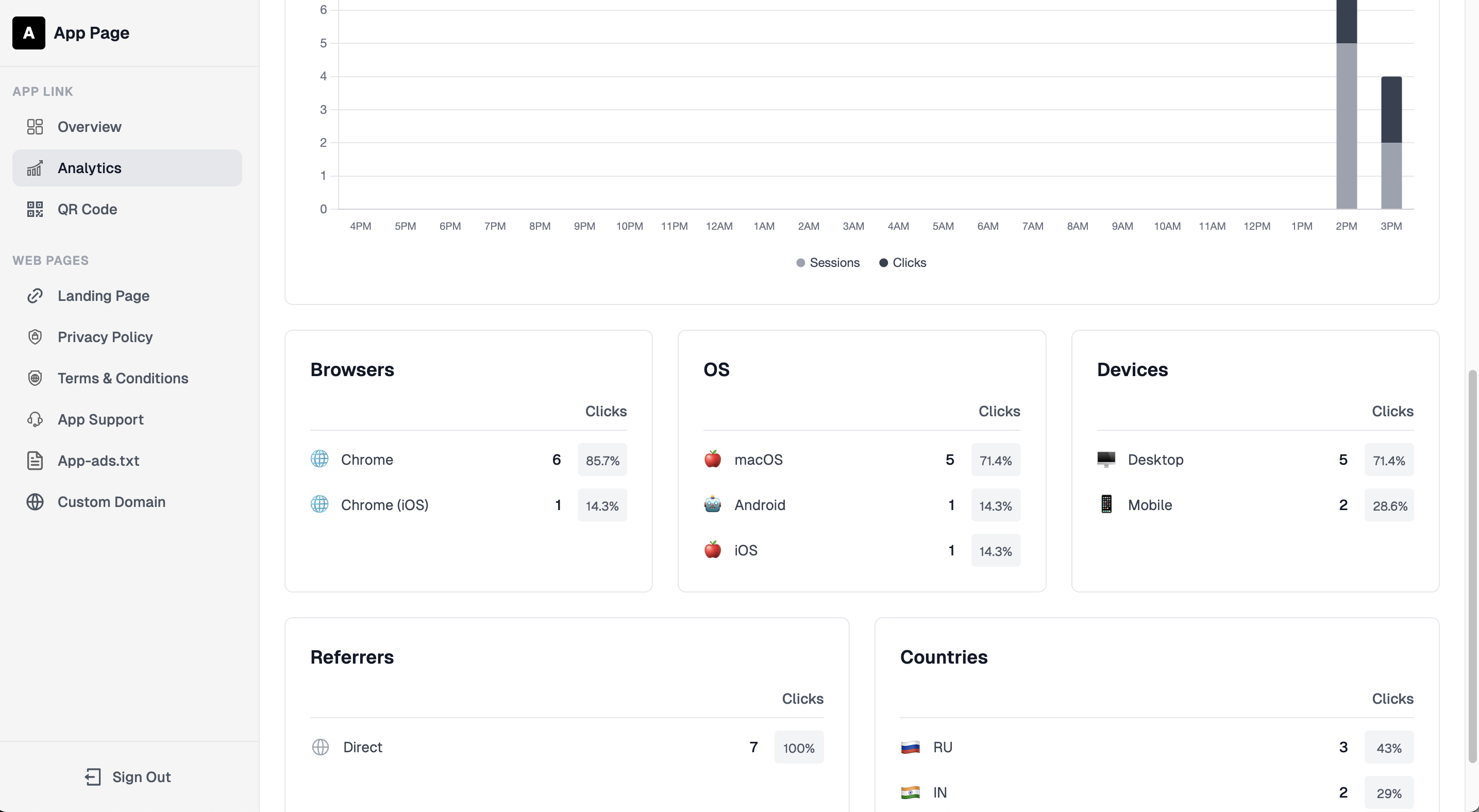
Task: Click the black App Page logo icon
Action: pos(29,32)
